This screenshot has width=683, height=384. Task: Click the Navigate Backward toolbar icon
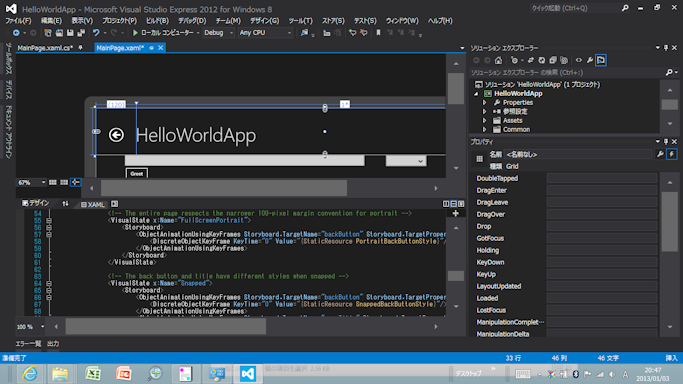tap(16, 33)
